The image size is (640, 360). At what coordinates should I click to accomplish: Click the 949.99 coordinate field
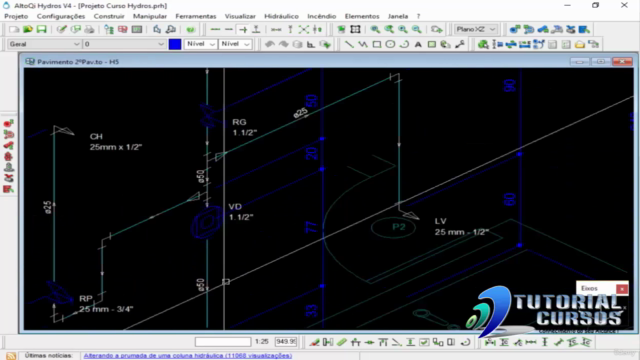point(286,342)
